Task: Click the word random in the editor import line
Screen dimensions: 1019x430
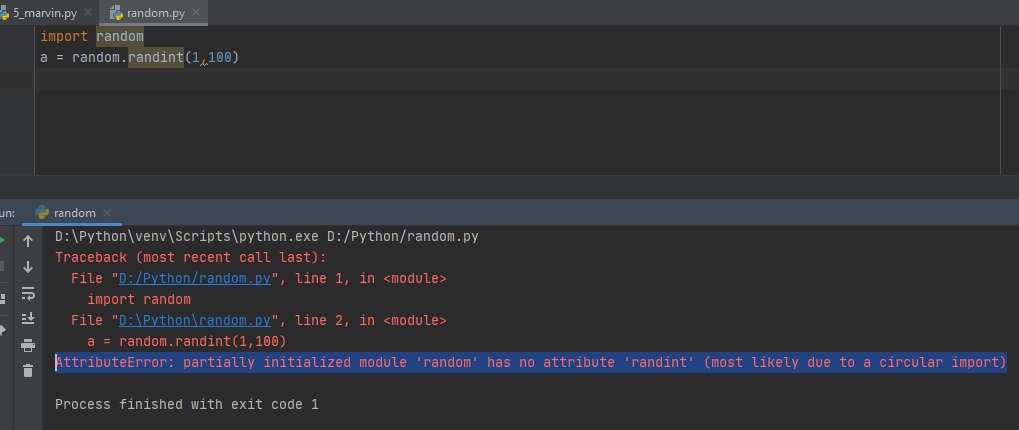Action: coord(120,36)
